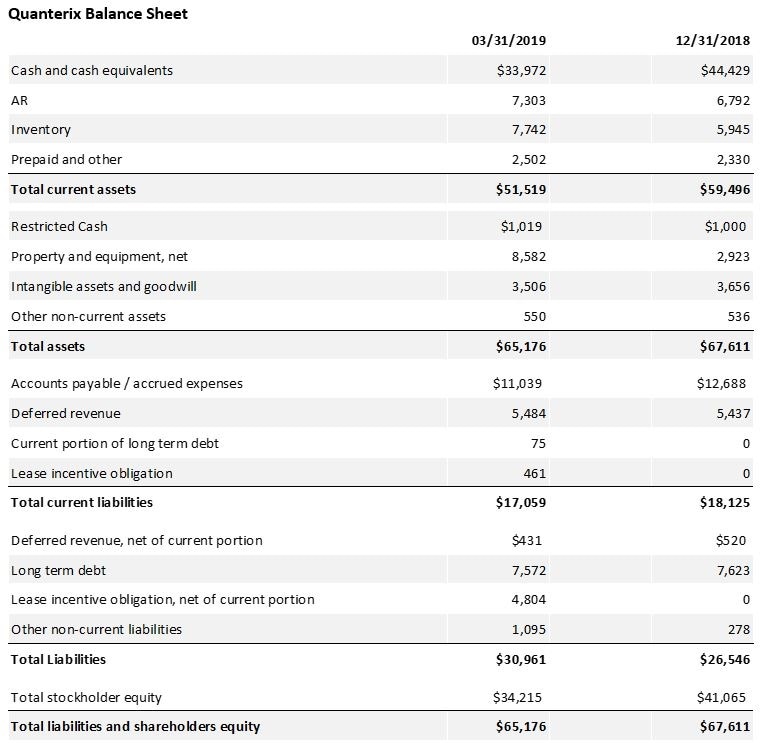
Task: Click the Quanterix Balance Sheet title
Action: [x=98, y=14]
